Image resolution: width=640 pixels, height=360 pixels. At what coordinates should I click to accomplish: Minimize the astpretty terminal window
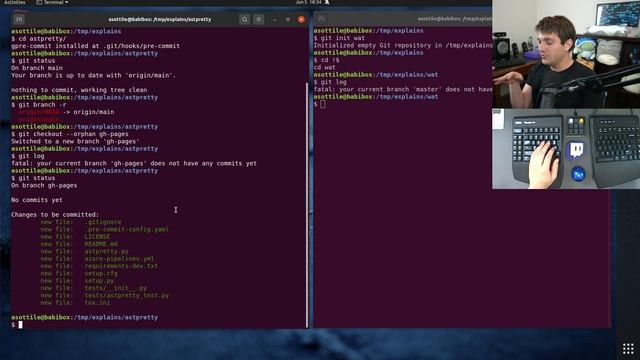[275, 19]
